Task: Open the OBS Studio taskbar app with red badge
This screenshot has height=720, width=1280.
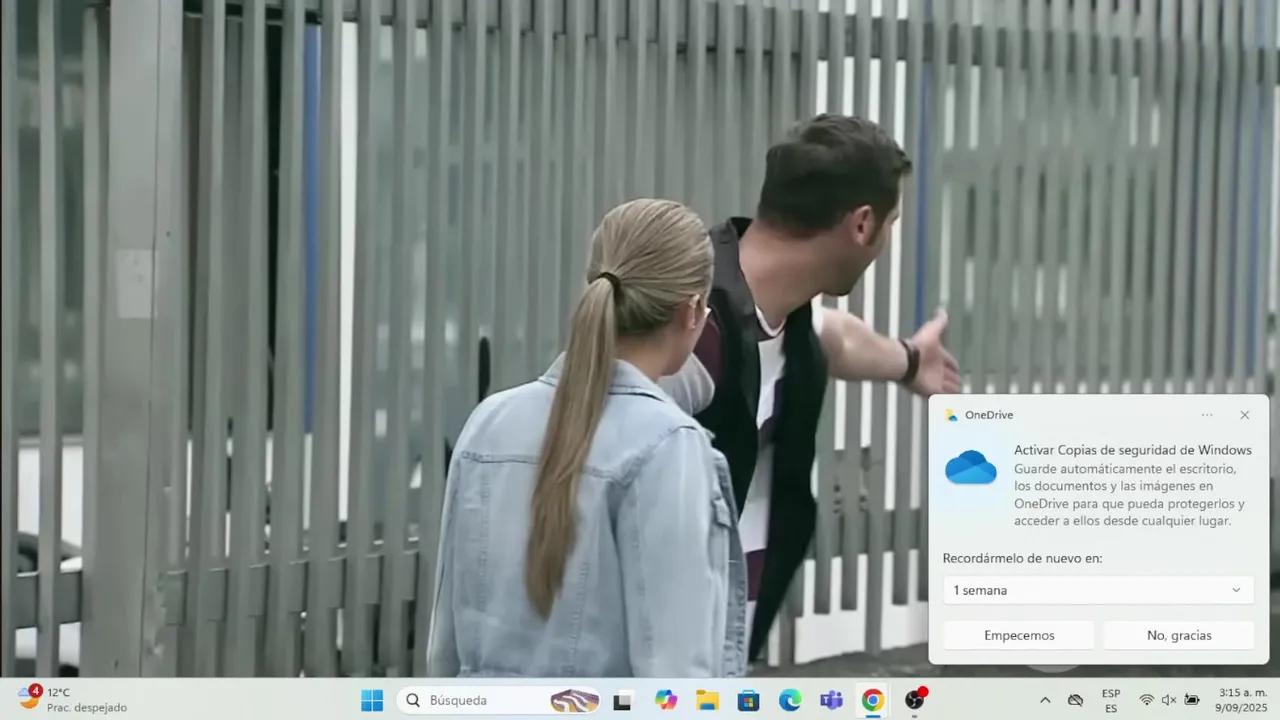Action: point(915,700)
